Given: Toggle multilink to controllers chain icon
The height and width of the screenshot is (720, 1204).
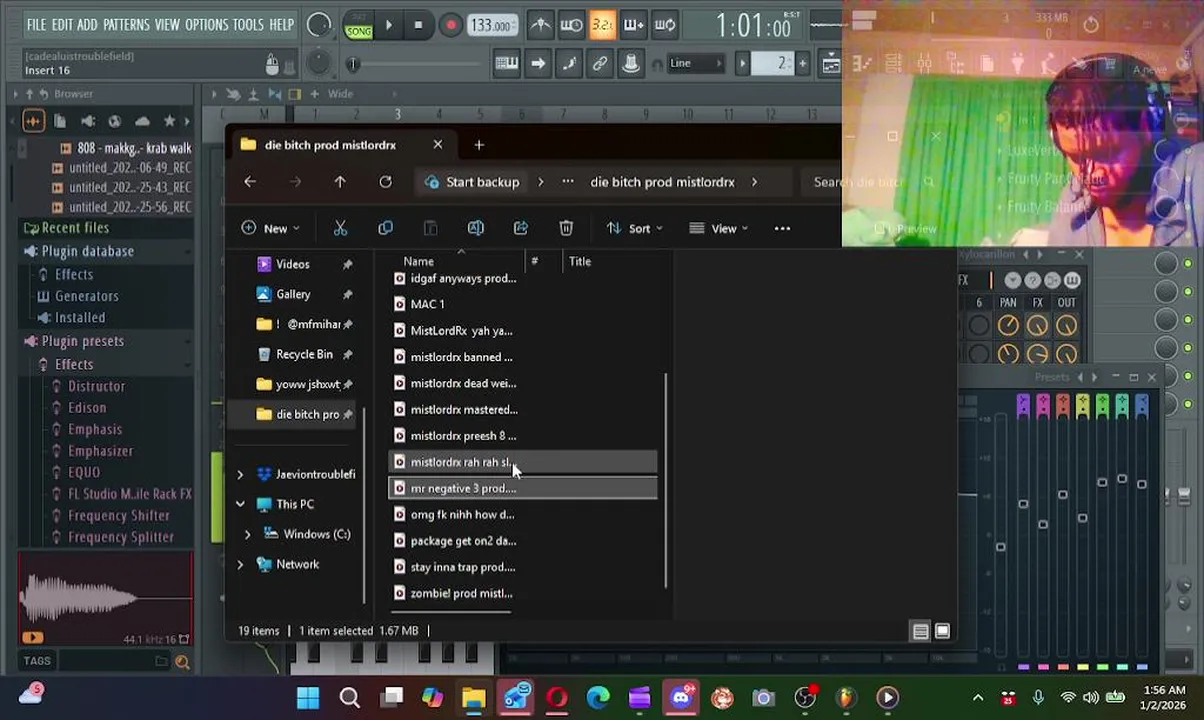Looking at the screenshot, I should coord(600,64).
